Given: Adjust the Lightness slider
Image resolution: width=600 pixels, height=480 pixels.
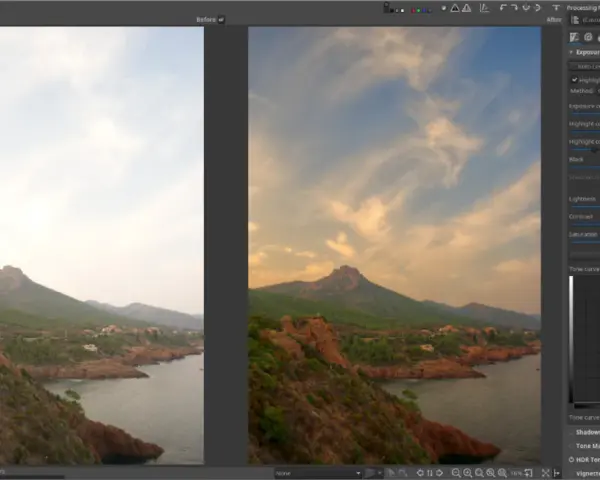Looking at the screenshot, I should [584, 207].
